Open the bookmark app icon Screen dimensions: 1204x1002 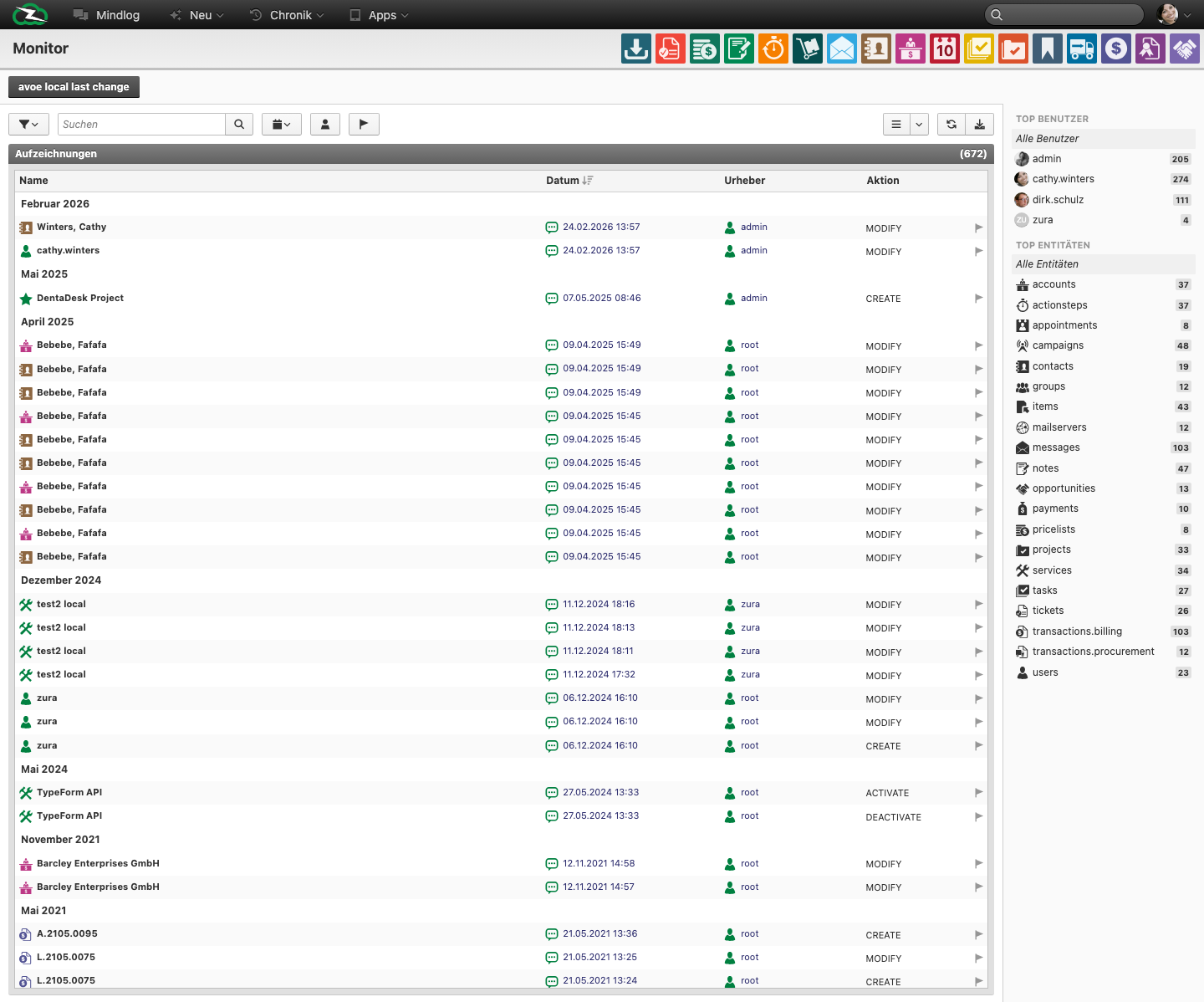pos(1048,49)
